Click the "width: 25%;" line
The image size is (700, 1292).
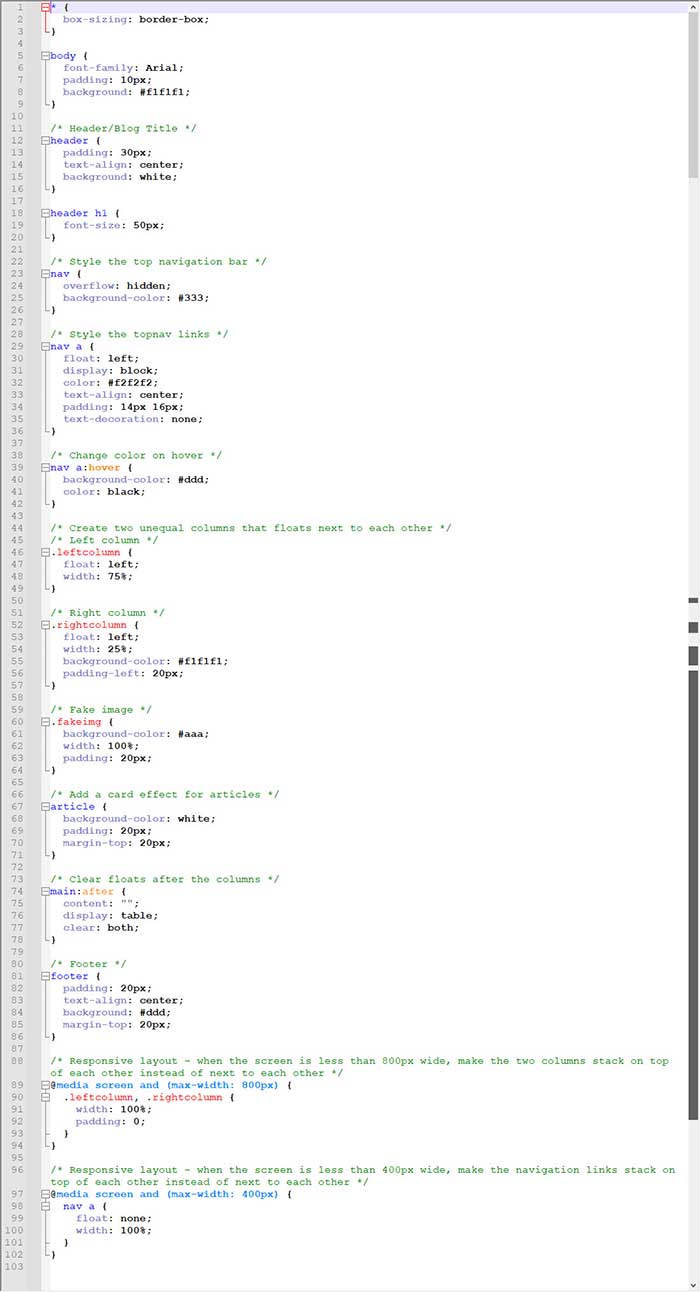pos(99,649)
